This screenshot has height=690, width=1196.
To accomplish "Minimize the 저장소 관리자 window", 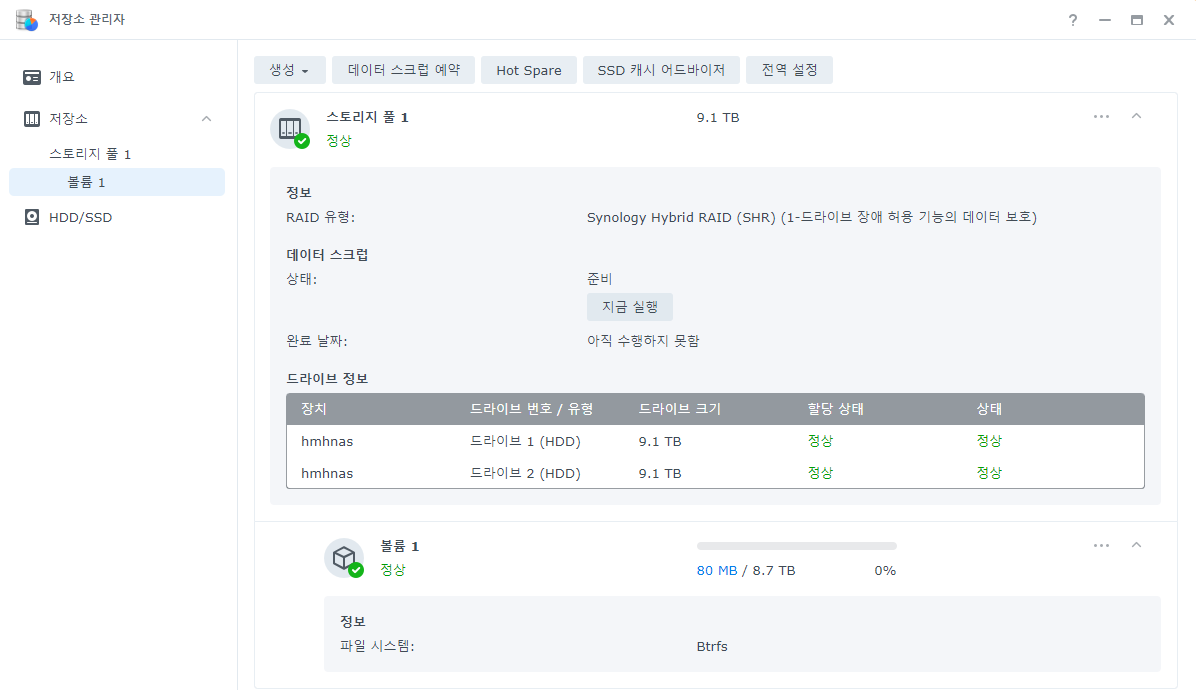I will tap(1104, 20).
